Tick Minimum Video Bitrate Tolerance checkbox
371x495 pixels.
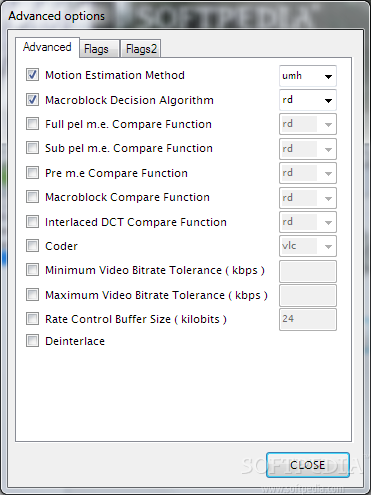32,270
